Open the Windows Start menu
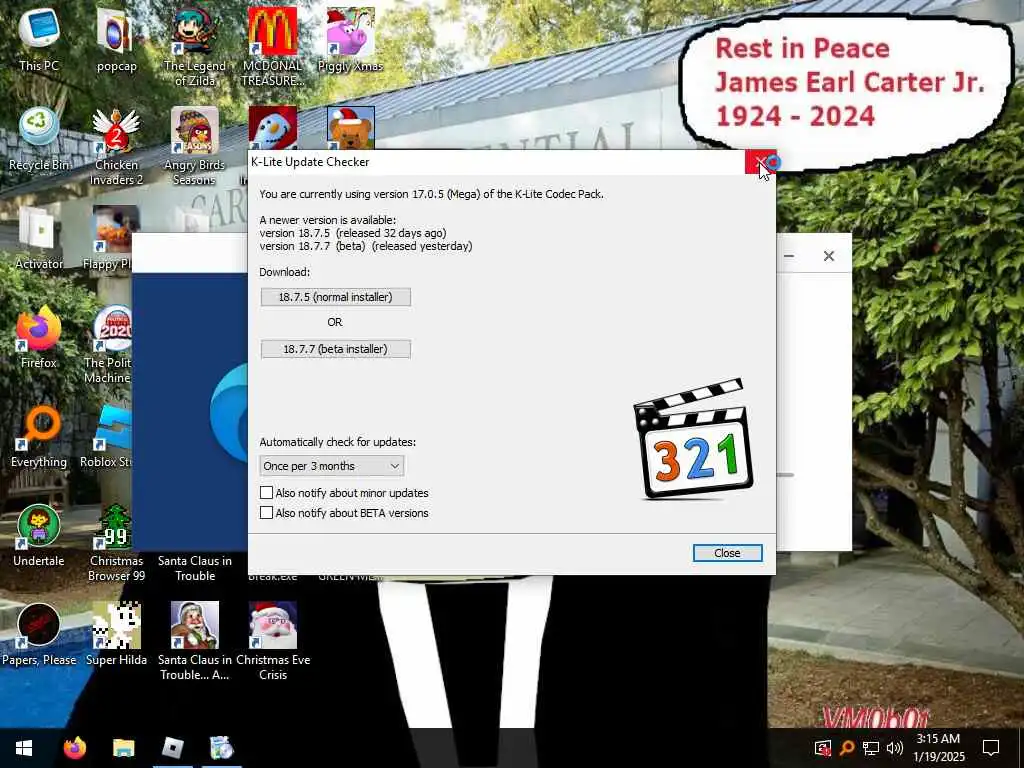This screenshot has height=768, width=1024. point(24,748)
